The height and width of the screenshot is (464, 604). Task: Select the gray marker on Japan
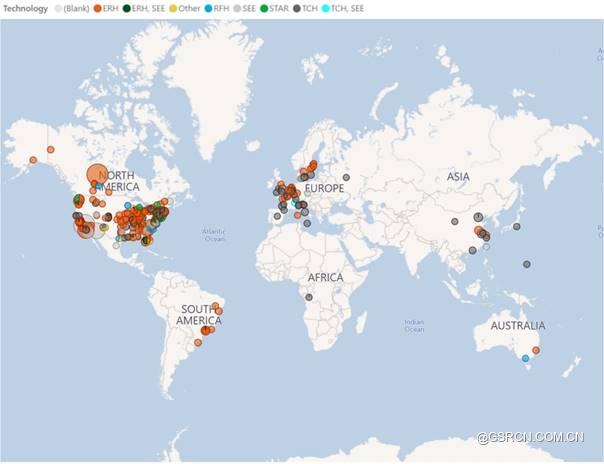[517, 227]
